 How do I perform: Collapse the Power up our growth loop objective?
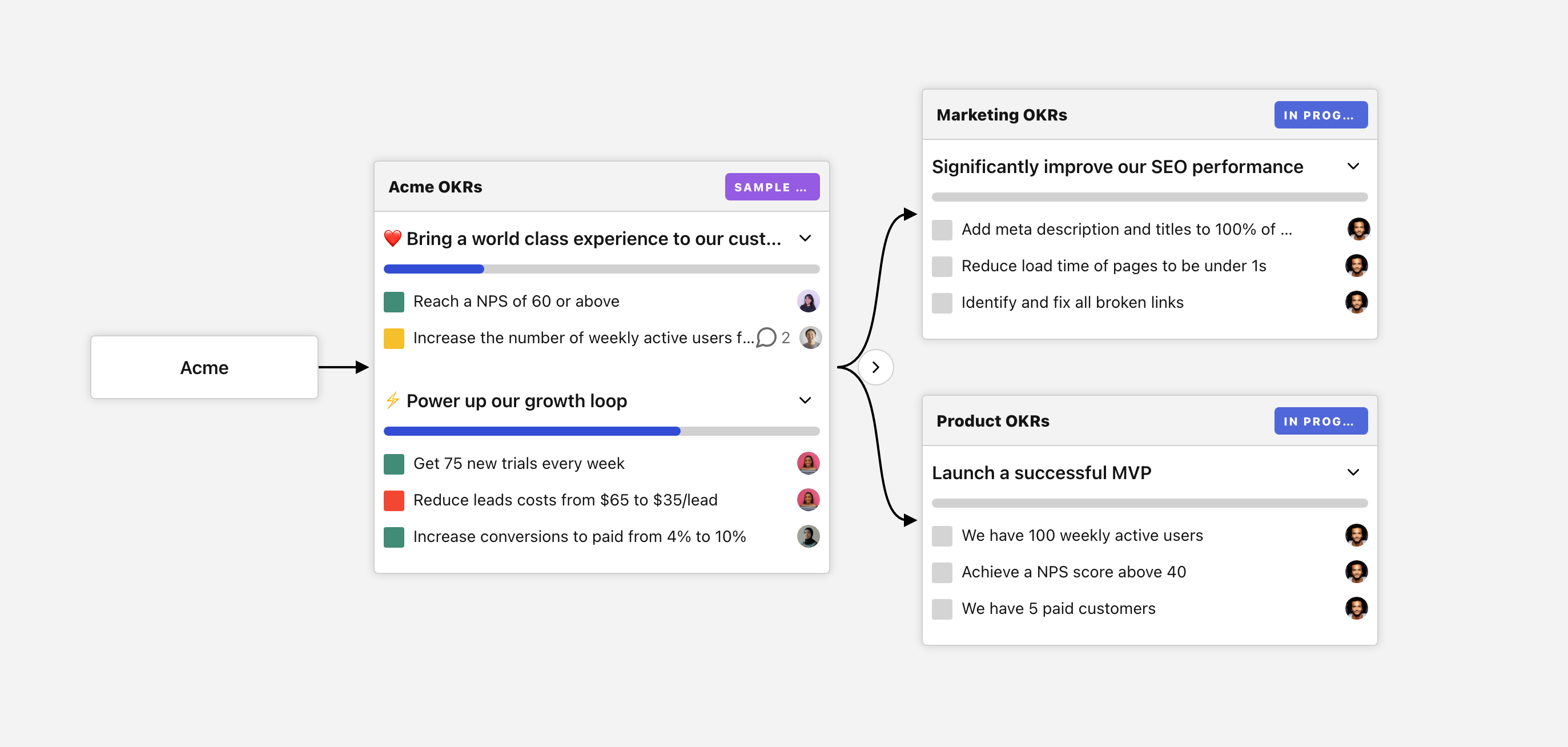(x=805, y=400)
